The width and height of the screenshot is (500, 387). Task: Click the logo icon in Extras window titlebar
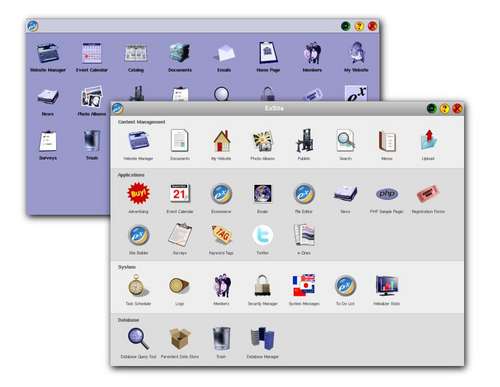pos(118,108)
